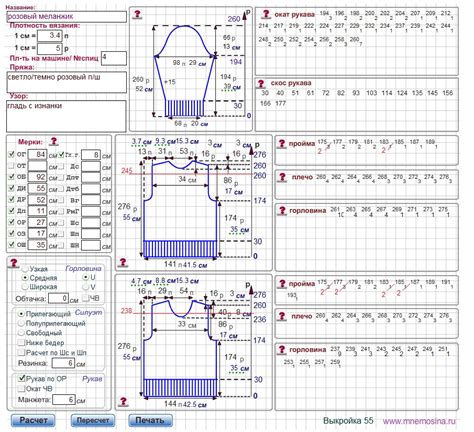Open help icon for front piece пройма

point(282,284)
